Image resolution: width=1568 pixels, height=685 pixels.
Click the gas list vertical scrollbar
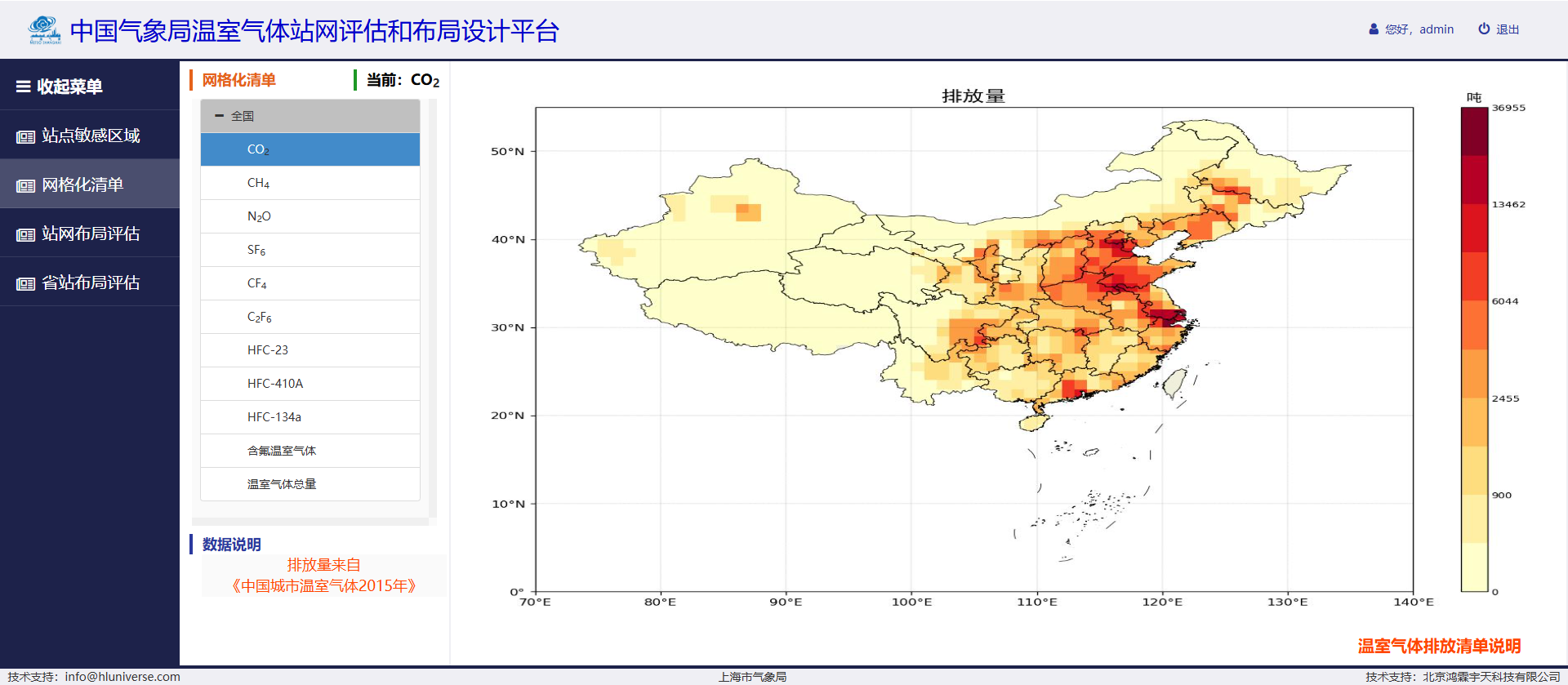[433, 309]
